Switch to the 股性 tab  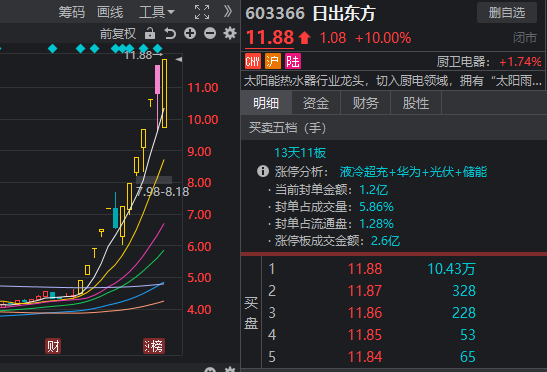(x=415, y=103)
